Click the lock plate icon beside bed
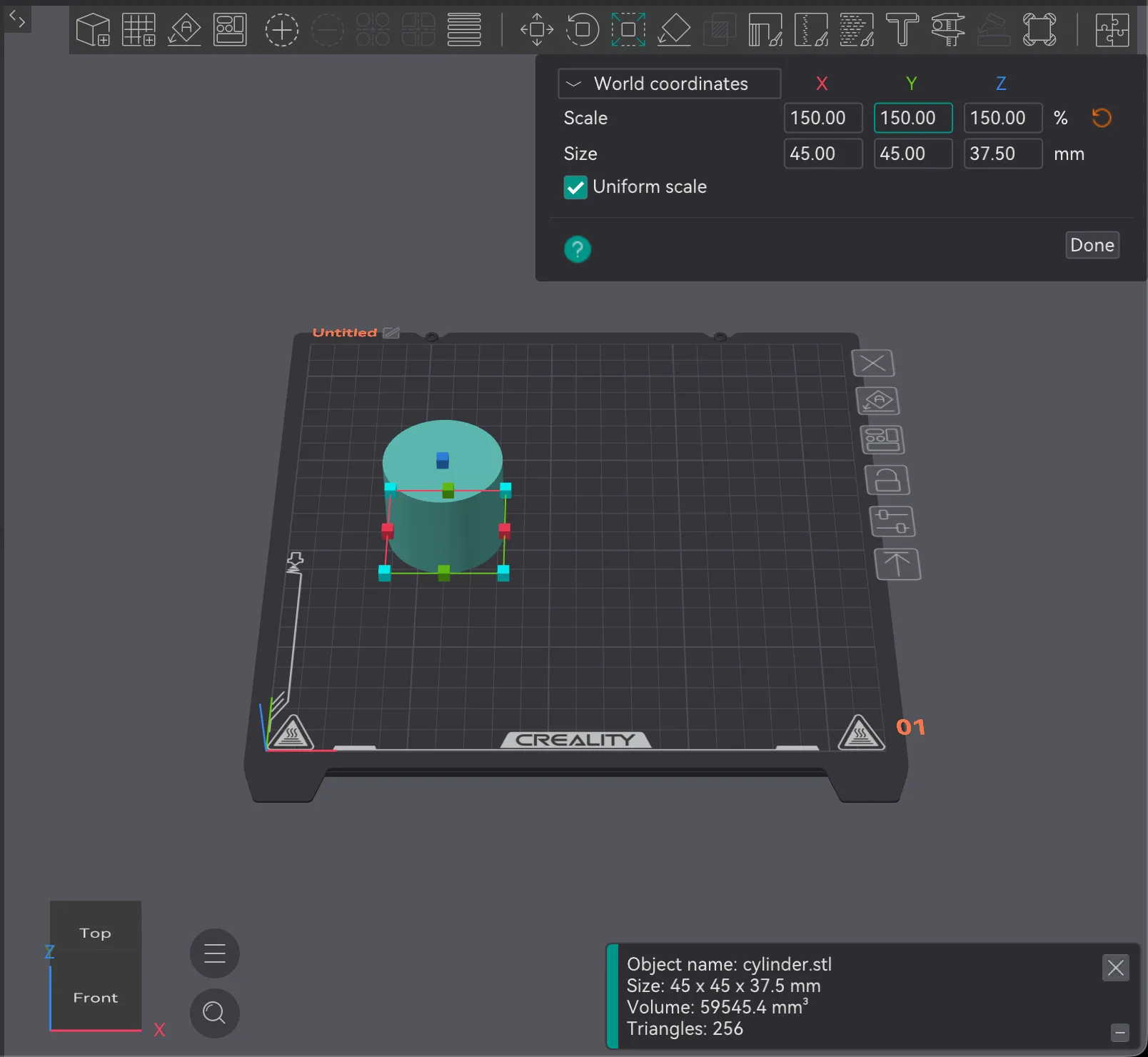Viewport: 1148px width, 1057px height. pos(887,481)
